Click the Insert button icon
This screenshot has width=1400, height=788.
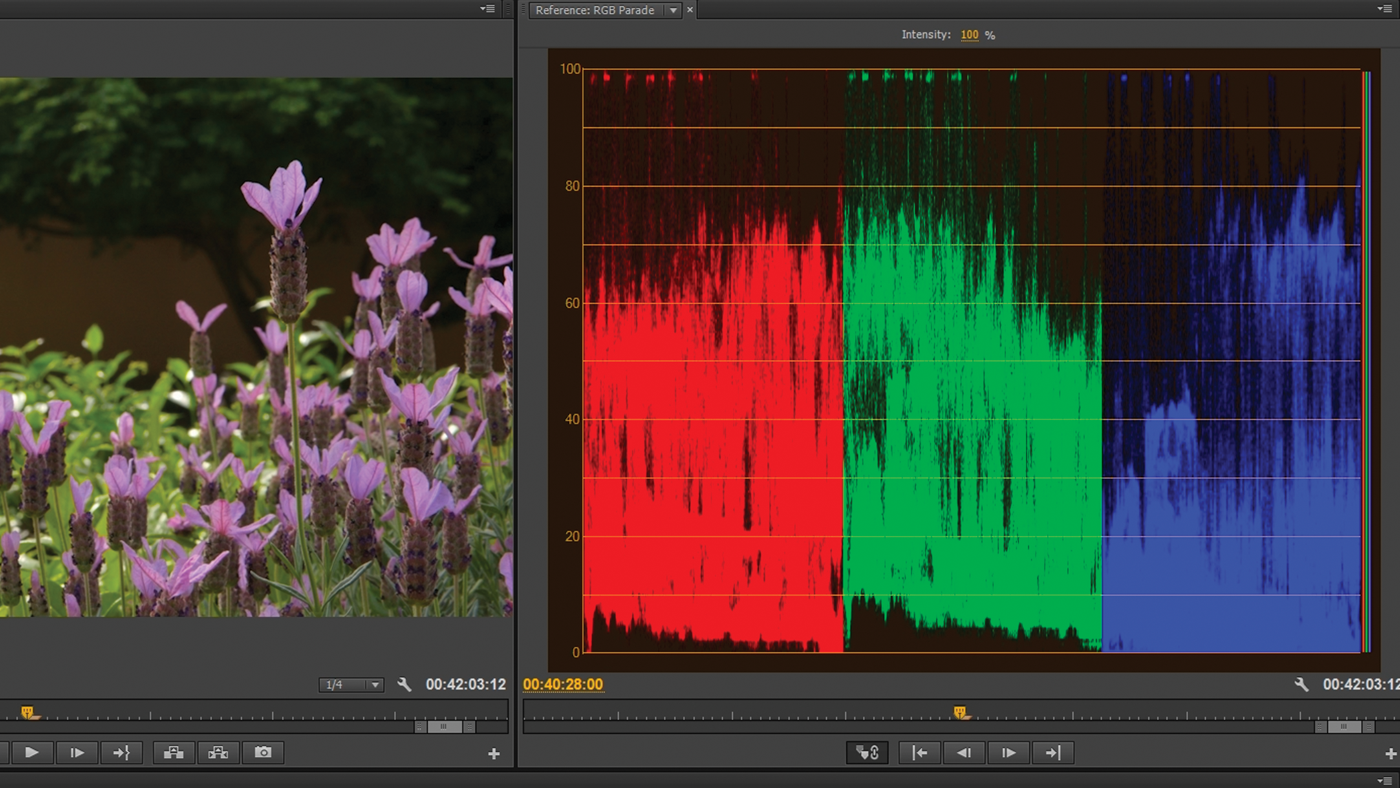point(173,752)
